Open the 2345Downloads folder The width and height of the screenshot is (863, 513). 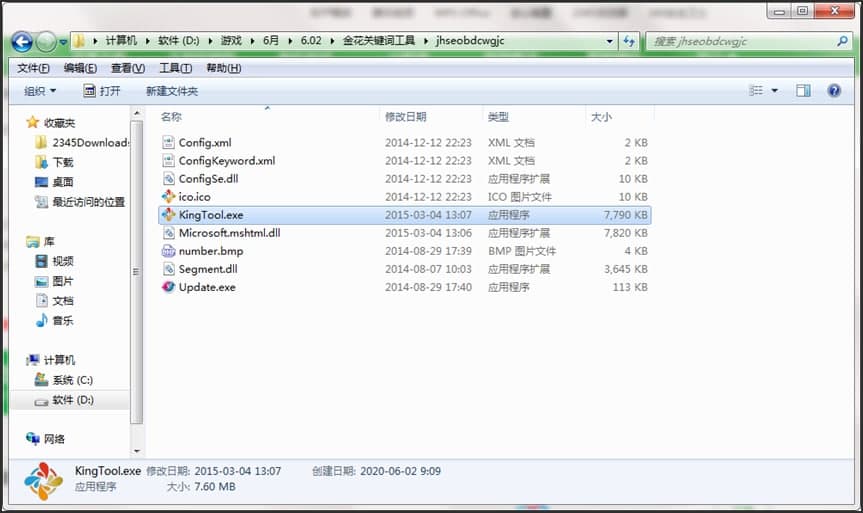[81, 143]
